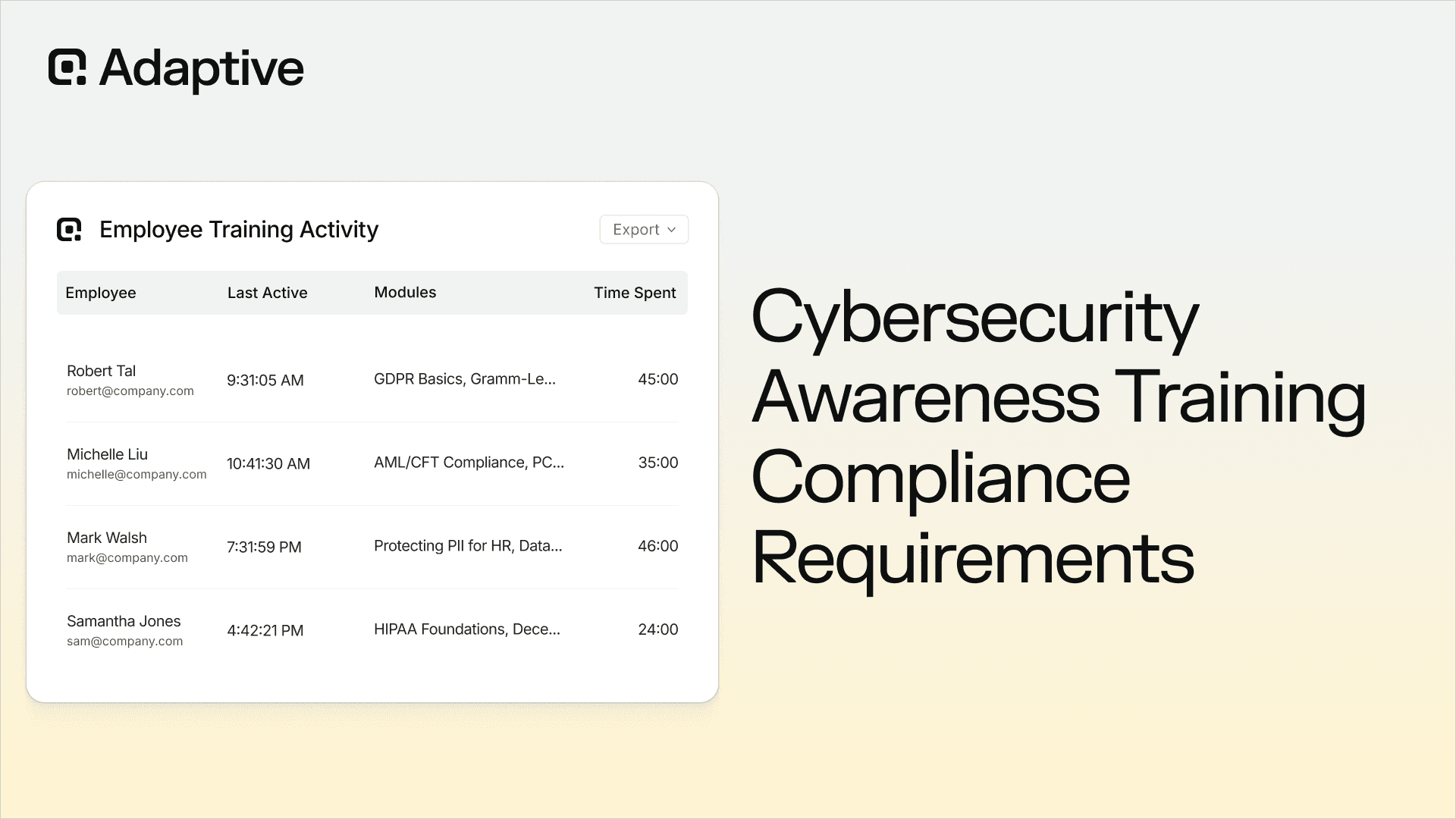Viewport: 1456px width, 819px height.
Task: Click the GDPR Basics, Gramm-Le... modules cell
Action: click(465, 379)
